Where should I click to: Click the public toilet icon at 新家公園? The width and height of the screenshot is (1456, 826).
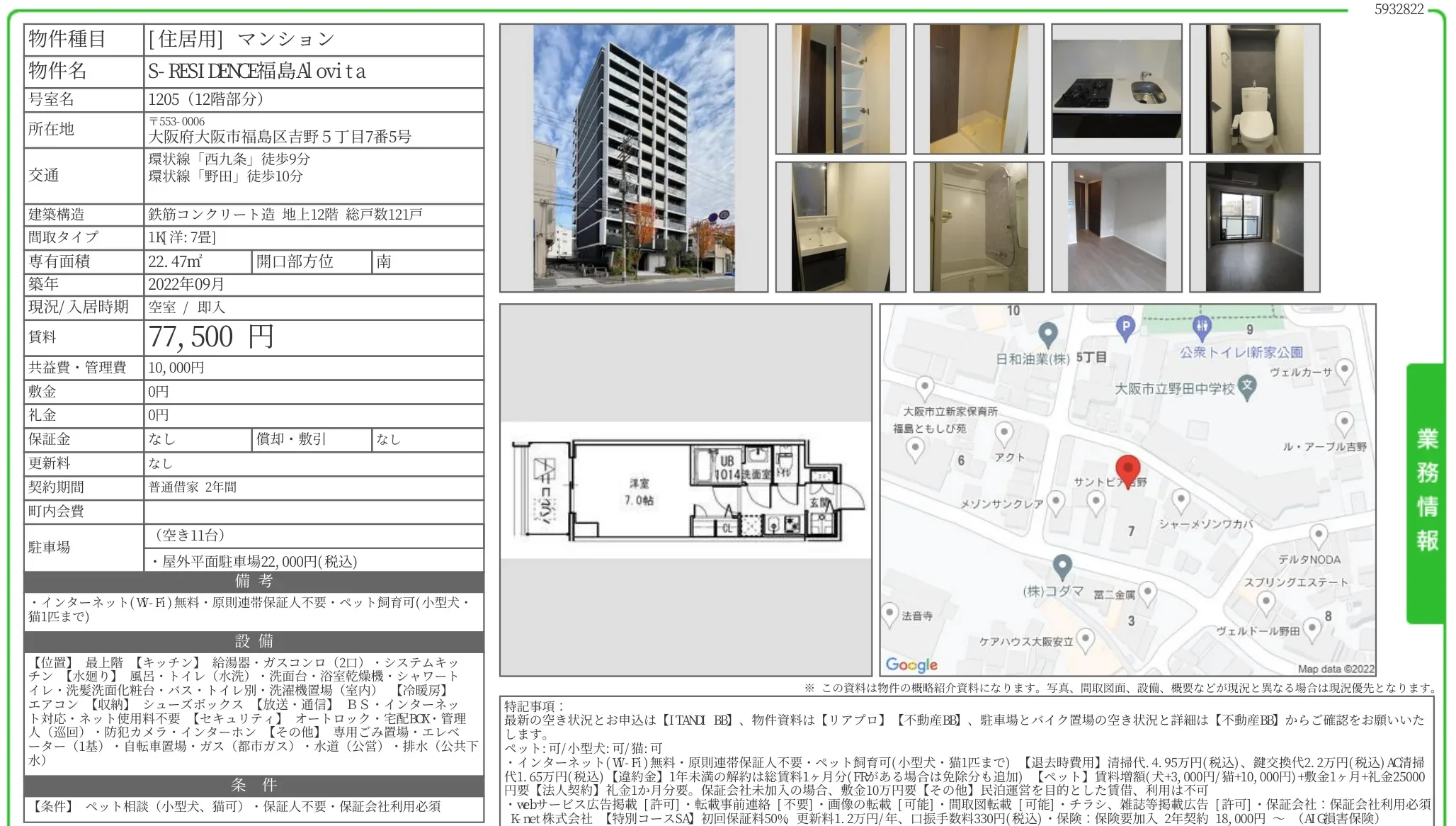[x=1202, y=327]
